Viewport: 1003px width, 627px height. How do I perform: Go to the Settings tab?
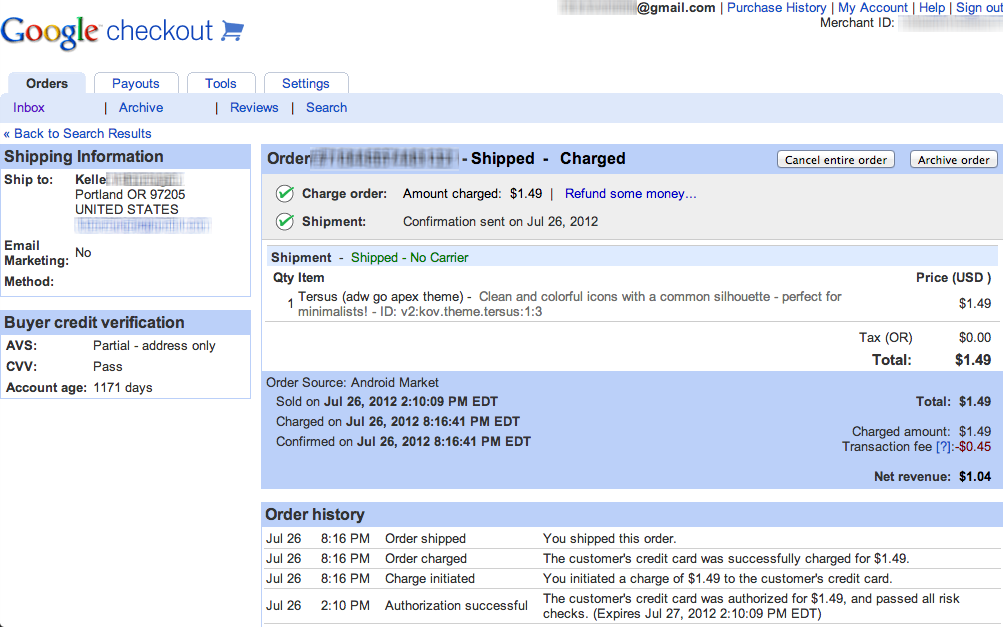tap(305, 84)
